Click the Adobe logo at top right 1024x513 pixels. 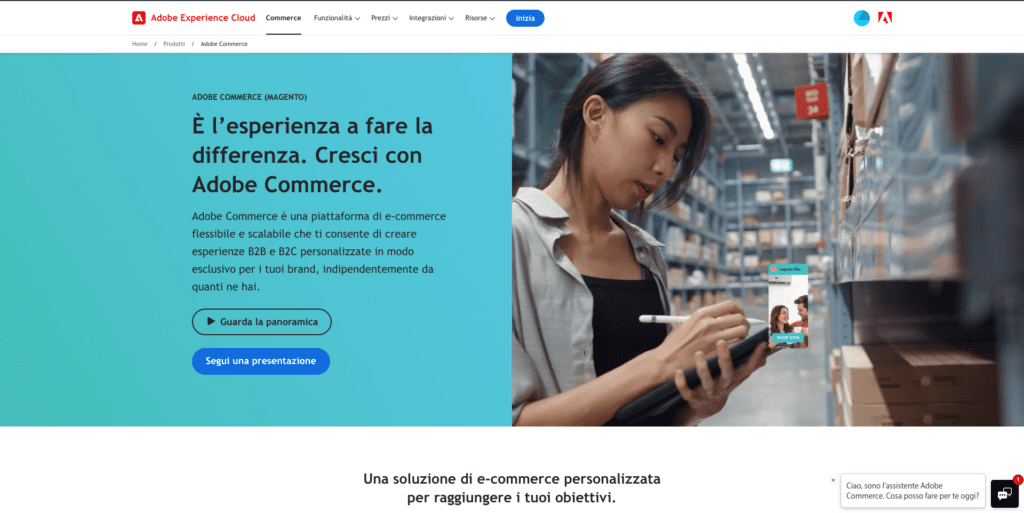885,18
